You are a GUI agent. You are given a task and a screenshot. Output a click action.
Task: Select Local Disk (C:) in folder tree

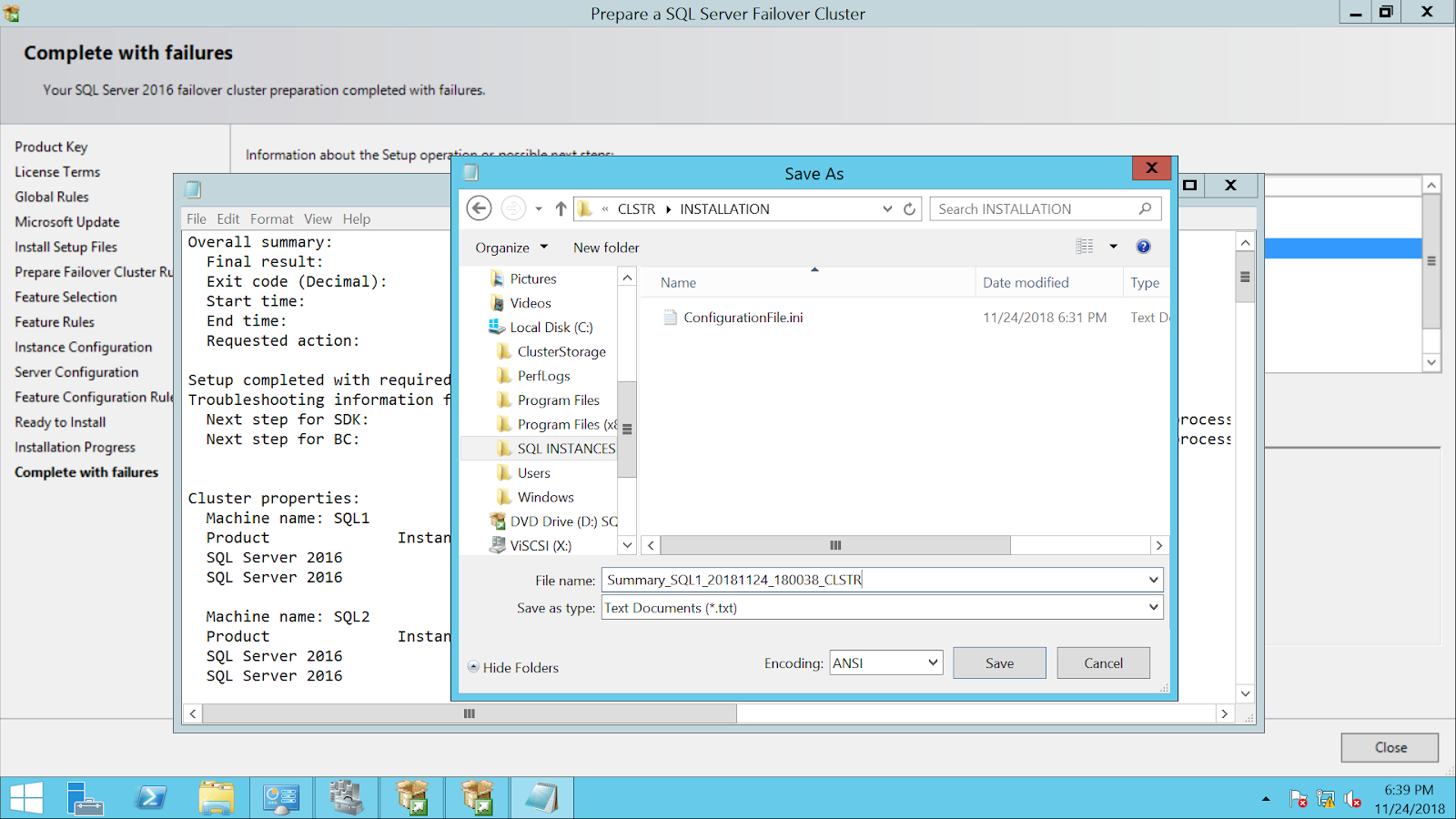tap(541, 328)
